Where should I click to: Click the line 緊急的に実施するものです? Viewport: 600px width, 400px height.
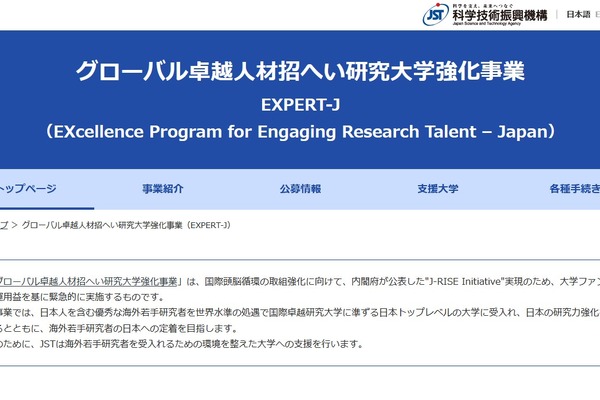click(x=82, y=297)
